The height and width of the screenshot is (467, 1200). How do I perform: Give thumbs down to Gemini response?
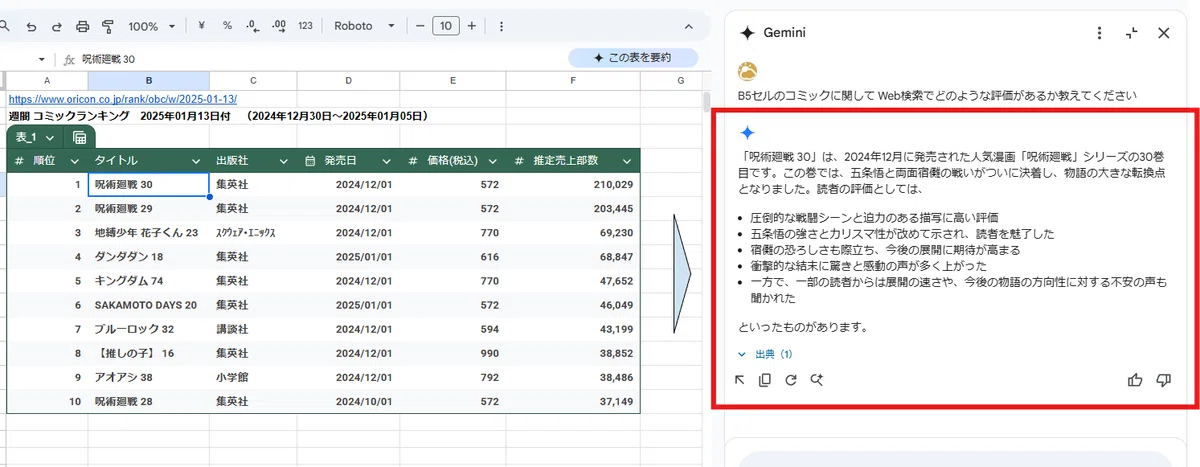click(1163, 380)
